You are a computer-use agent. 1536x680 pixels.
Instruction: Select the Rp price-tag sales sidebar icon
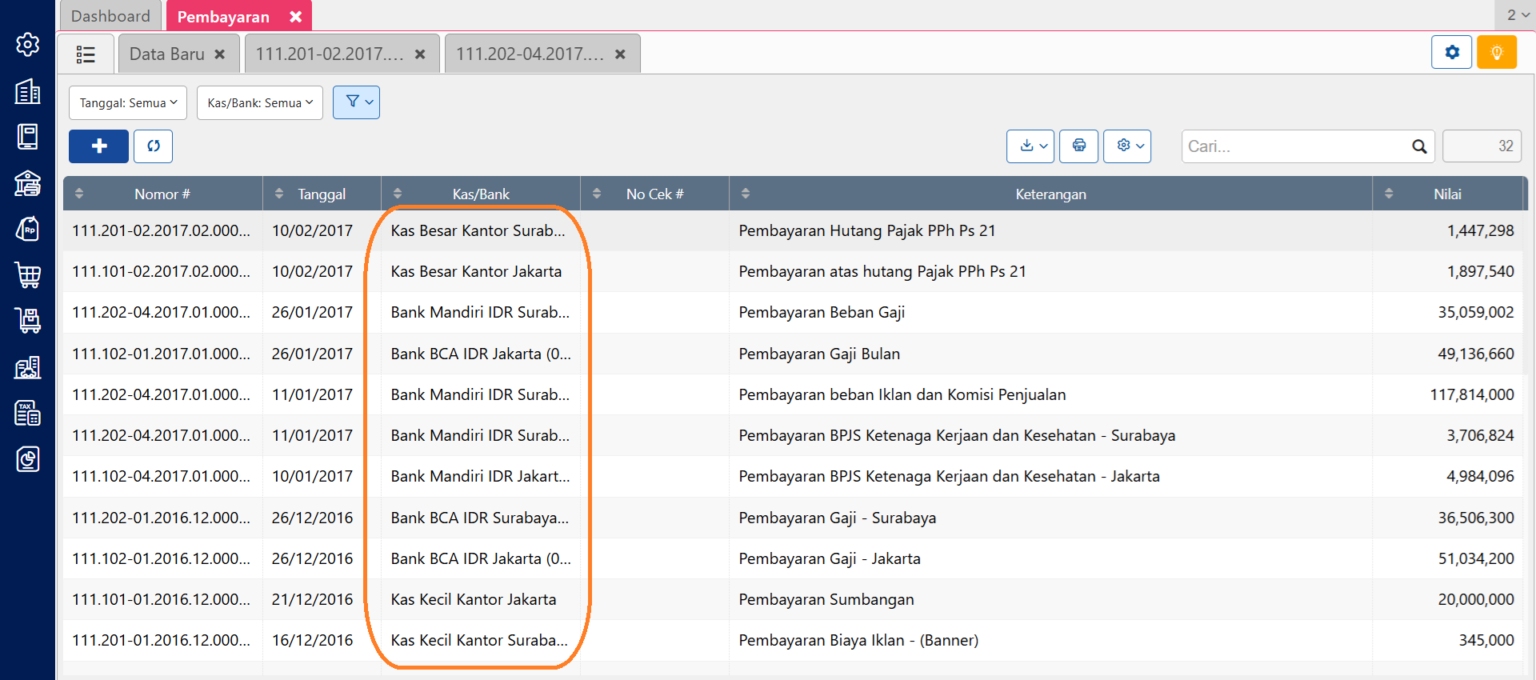click(x=27, y=229)
